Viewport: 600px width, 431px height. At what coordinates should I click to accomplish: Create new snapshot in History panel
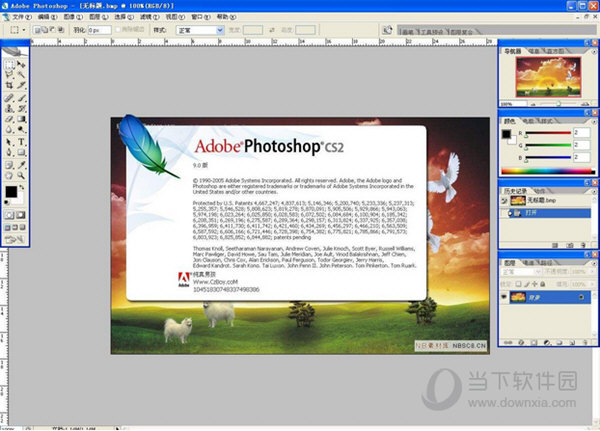click(x=570, y=245)
